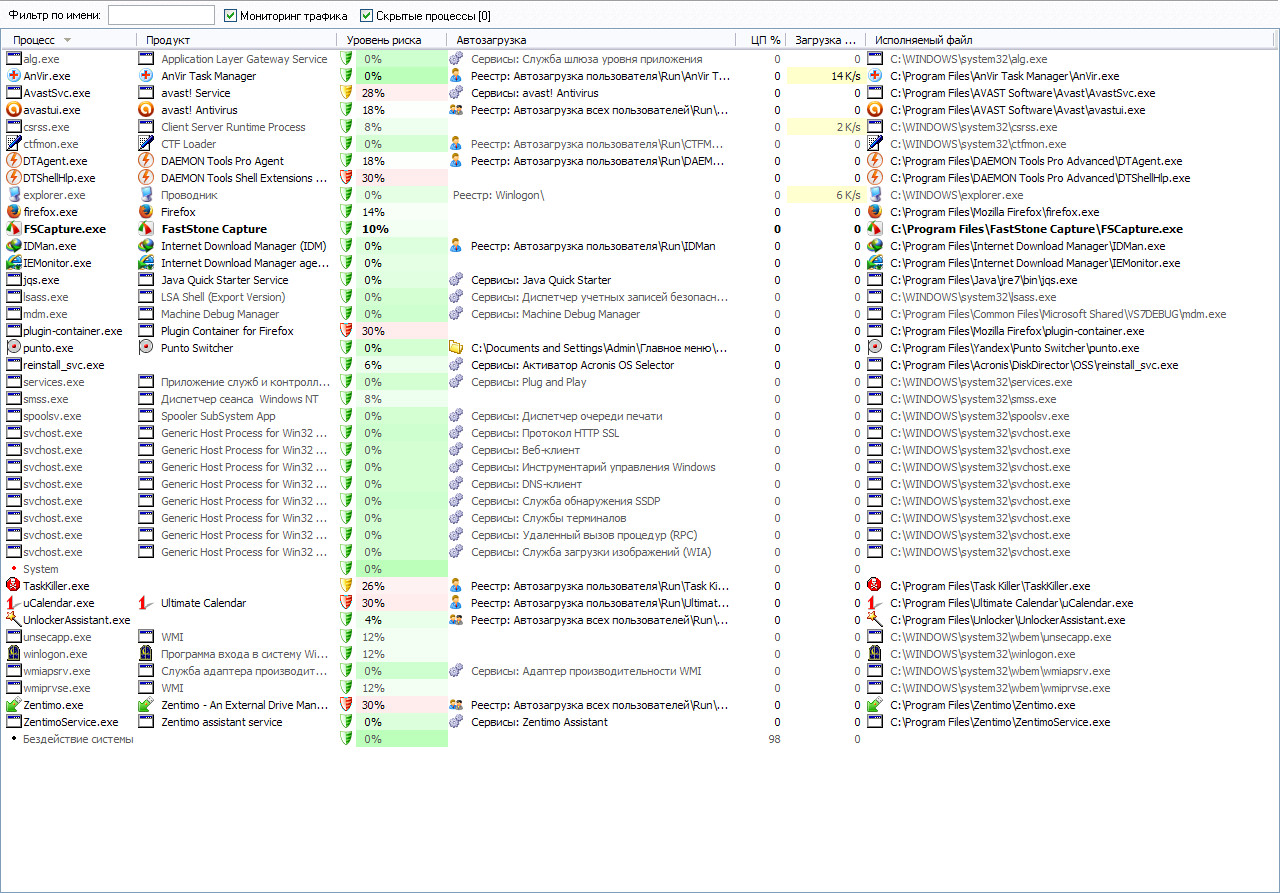Image resolution: width=1280 pixels, height=893 pixels.
Task: Click the Фильтр по имени input field
Action: coord(161,15)
